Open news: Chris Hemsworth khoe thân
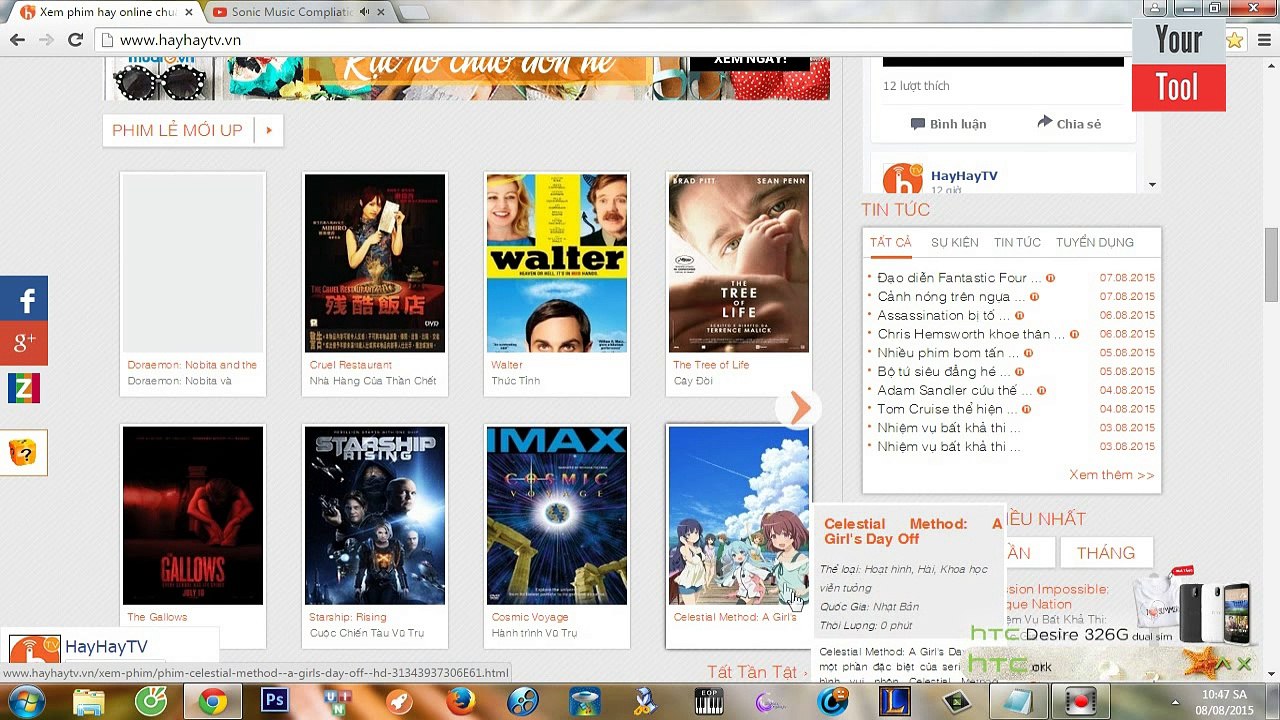The width and height of the screenshot is (1280, 720). [971, 335]
